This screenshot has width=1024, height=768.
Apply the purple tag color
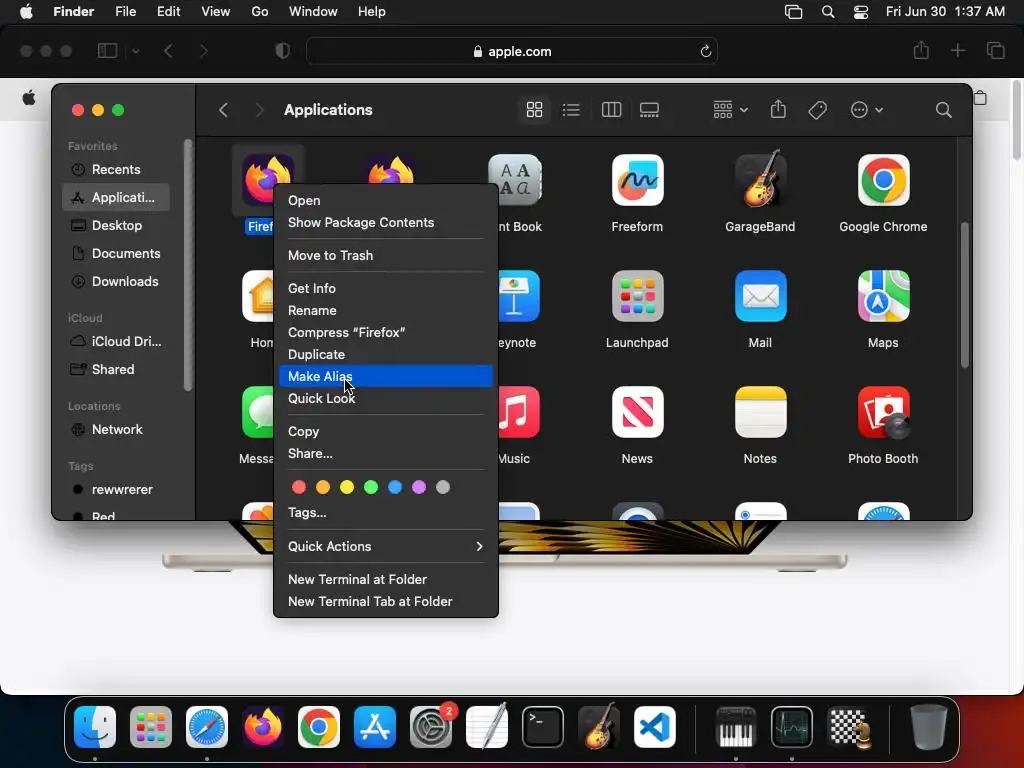(x=419, y=487)
